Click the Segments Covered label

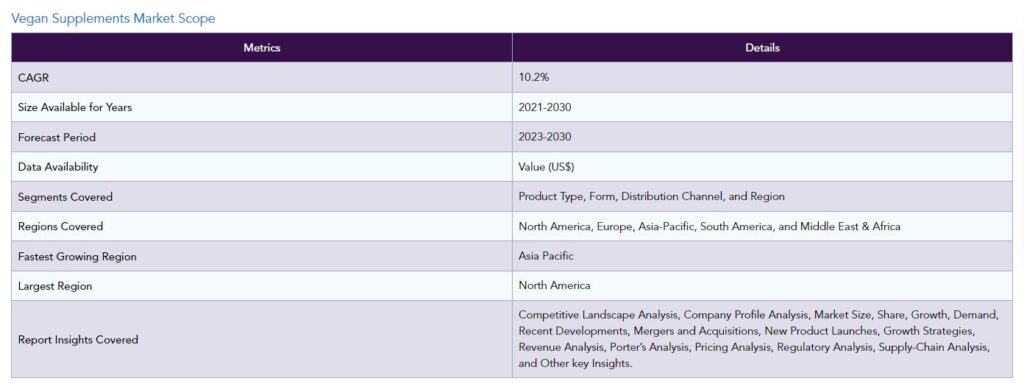click(65, 197)
